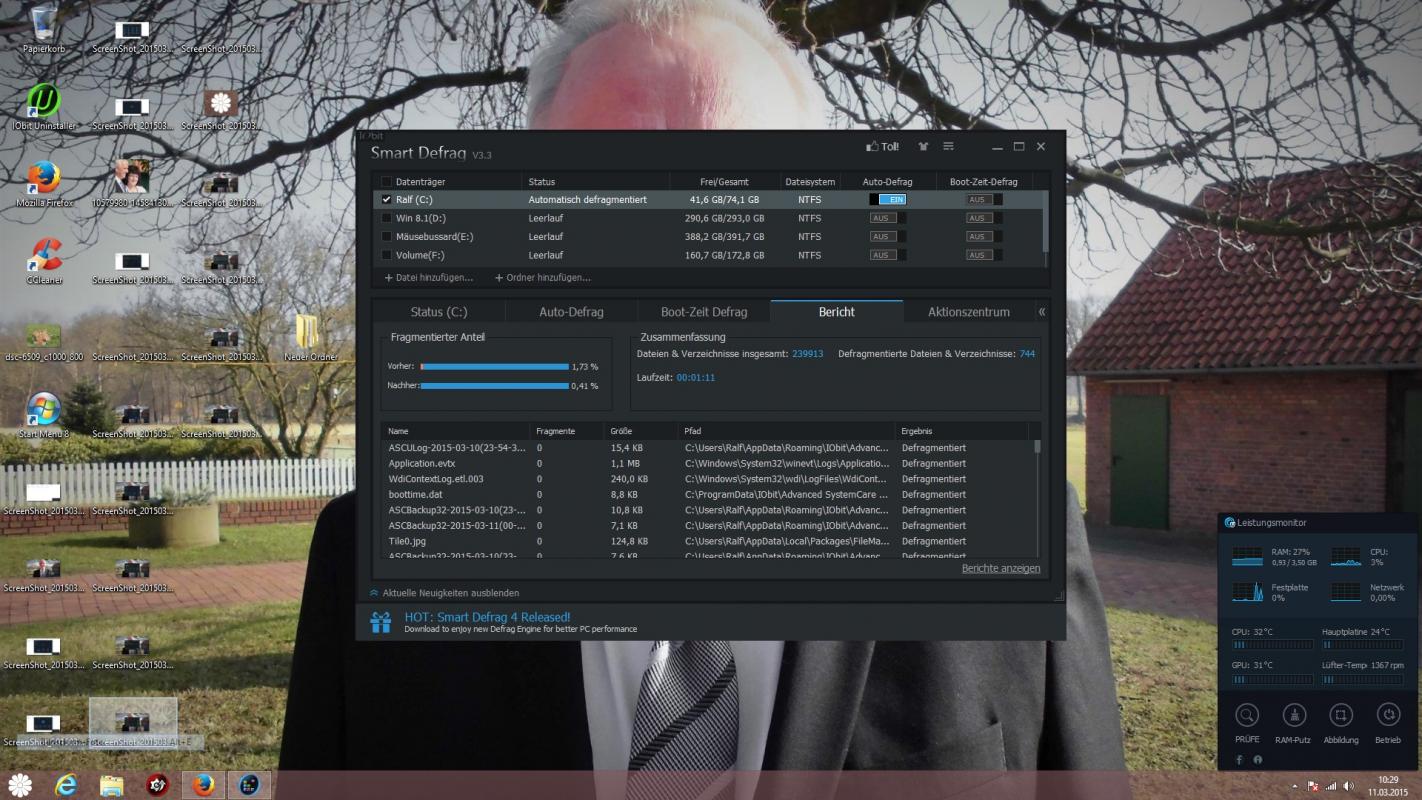This screenshot has width=1422, height=800.
Task: Open the Facebook icon in Leistungsmonitor
Action: click(1240, 760)
